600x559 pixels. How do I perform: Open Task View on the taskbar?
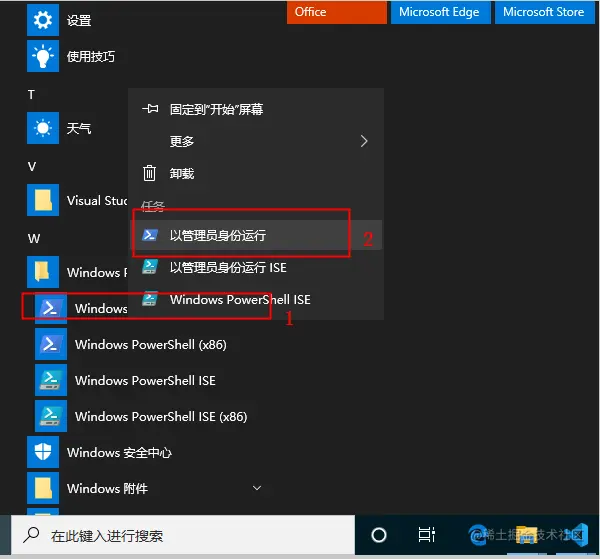click(x=426, y=535)
